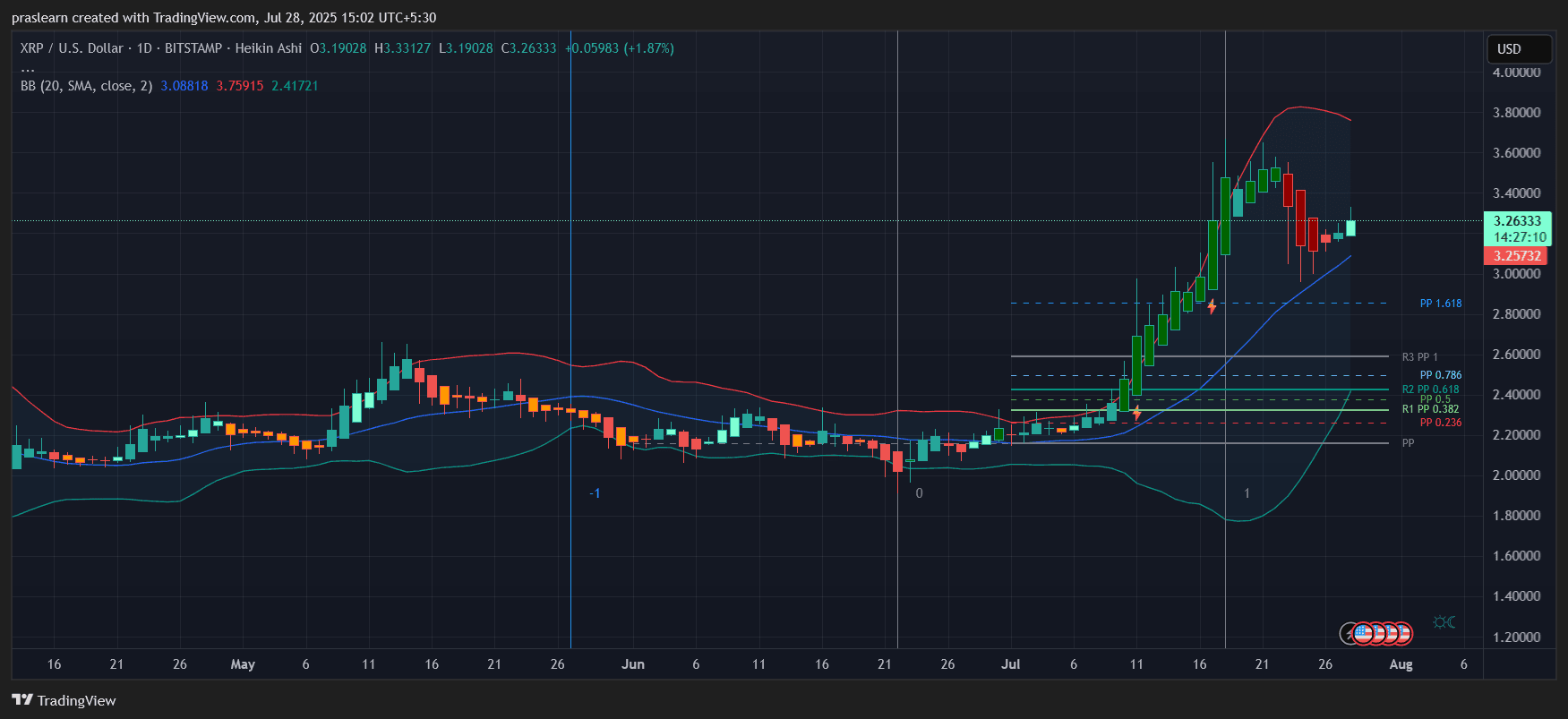Click the vertical line marker labeled 0
1568x719 pixels.
919,493
